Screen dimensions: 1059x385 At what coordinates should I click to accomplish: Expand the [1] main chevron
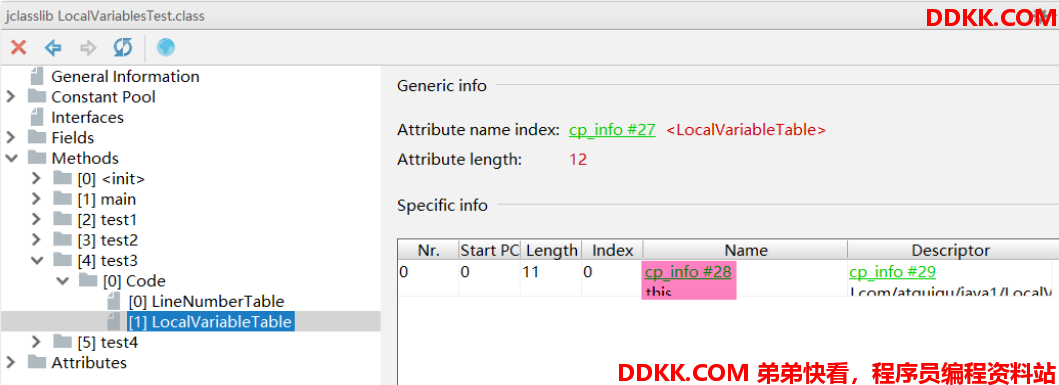36,199
